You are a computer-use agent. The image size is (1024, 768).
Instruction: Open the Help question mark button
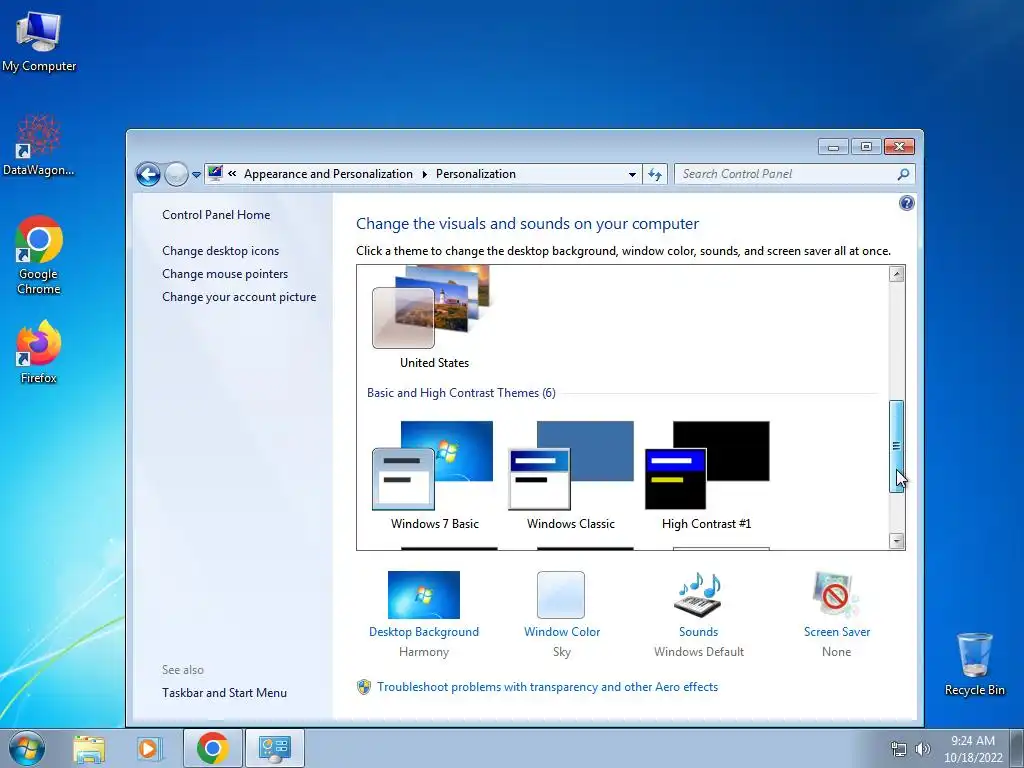[x=906, y=203]
